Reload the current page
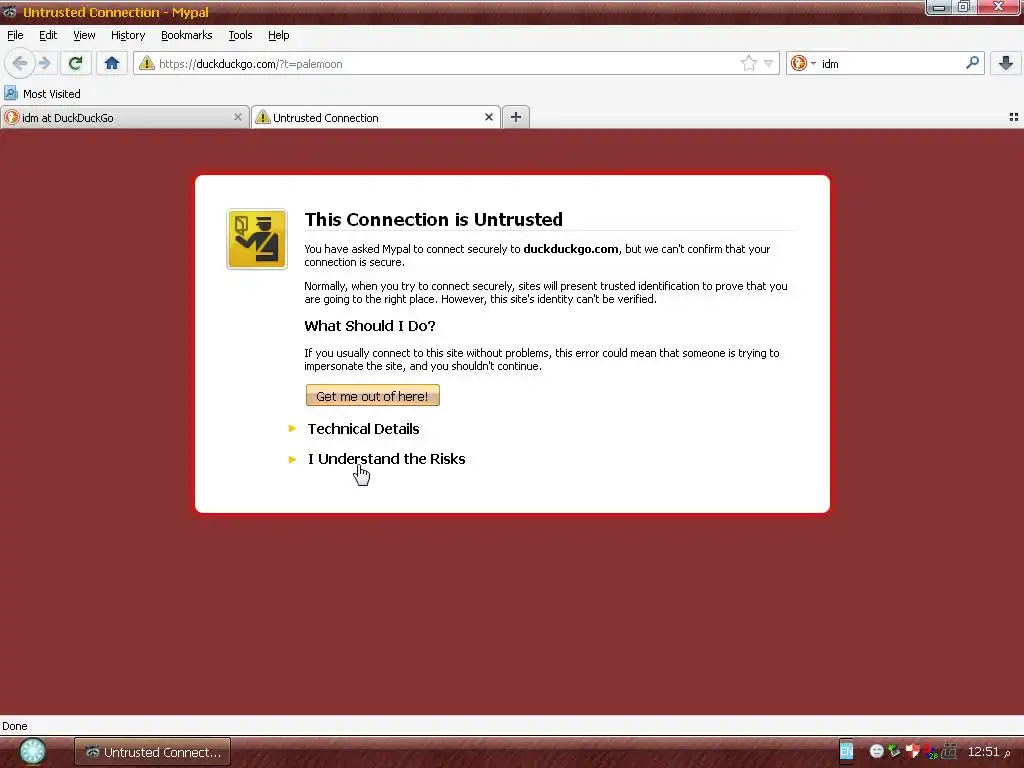The height and width of the screenshot is (768, 1024). 75,63
